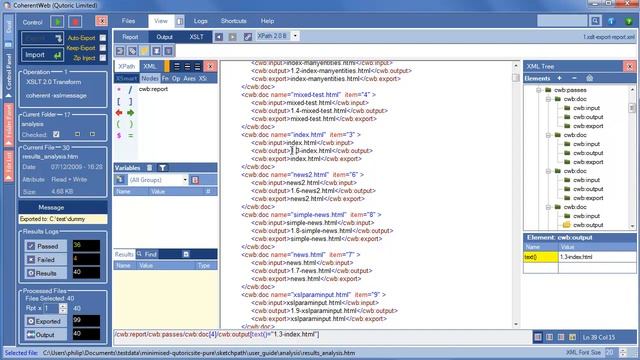Add element with plus icon in XML Tree
640x360 pixels.
560,78
